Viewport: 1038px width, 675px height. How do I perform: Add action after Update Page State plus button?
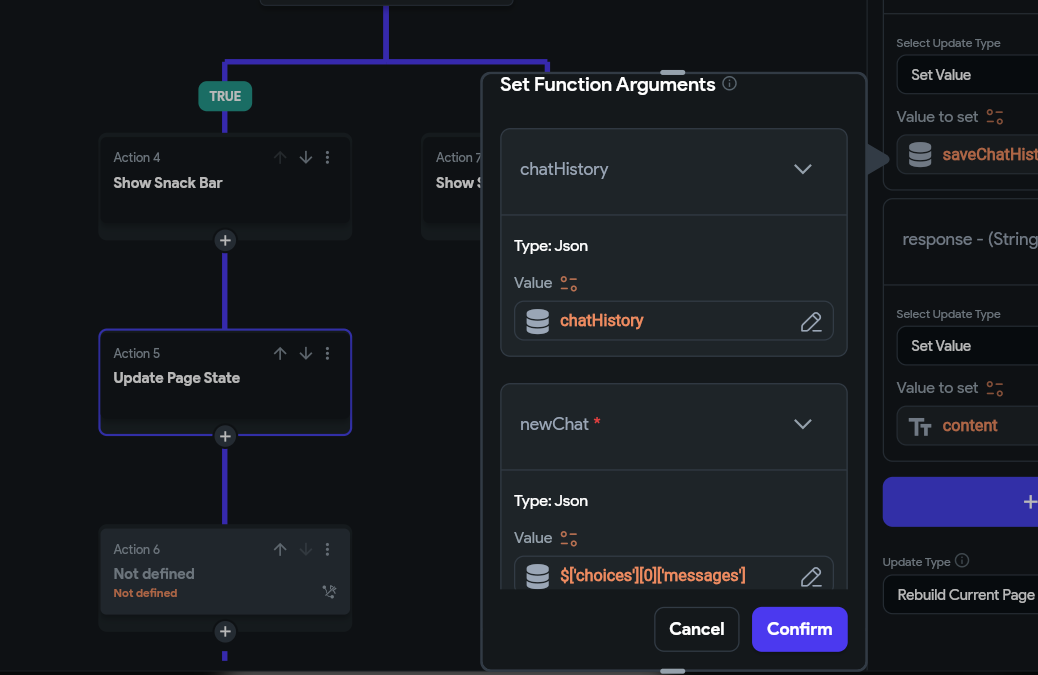(x=225, y=436)
